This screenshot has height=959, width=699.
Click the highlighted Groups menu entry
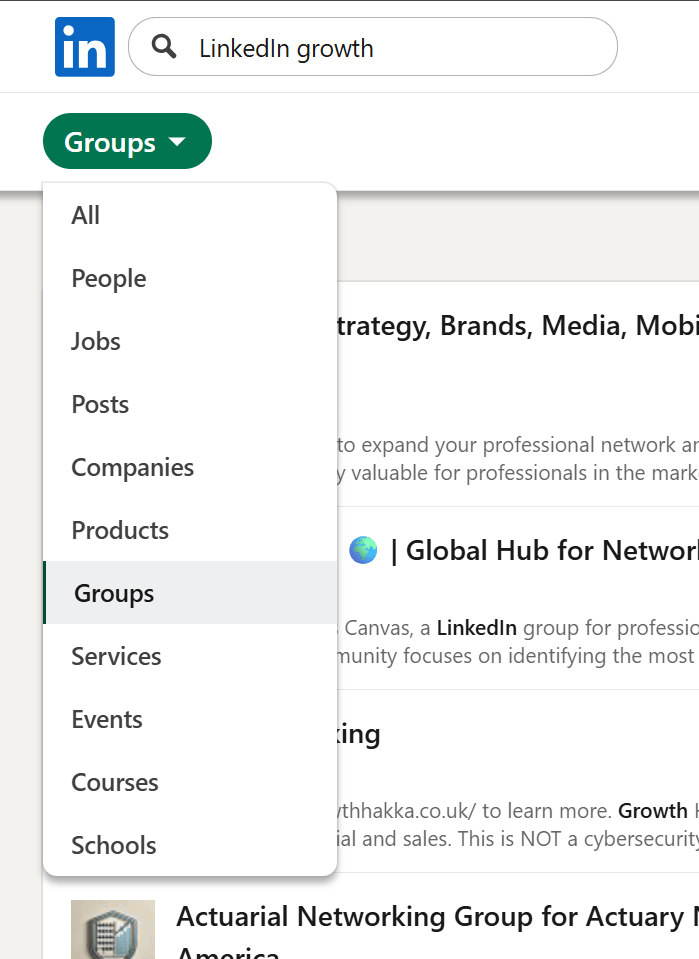pos(190,593)
